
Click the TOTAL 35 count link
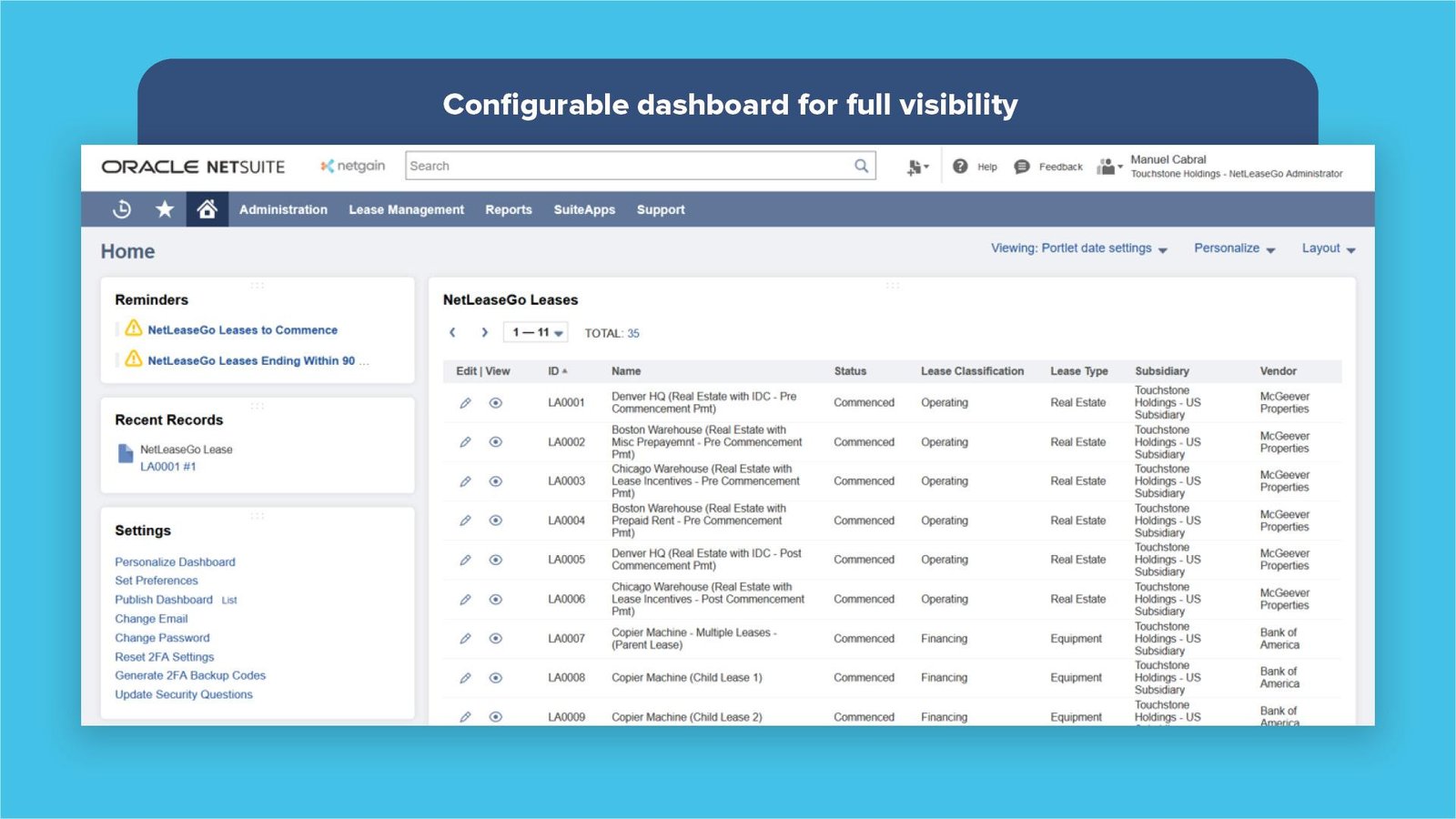pyautogui.click(x=633, y=334)
